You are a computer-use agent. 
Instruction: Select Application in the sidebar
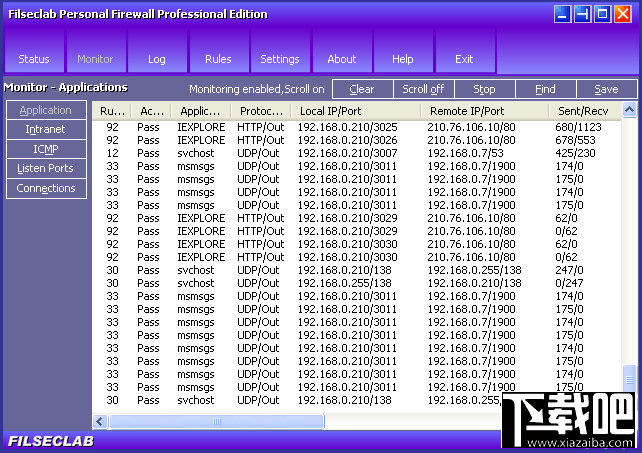[46, 110]
